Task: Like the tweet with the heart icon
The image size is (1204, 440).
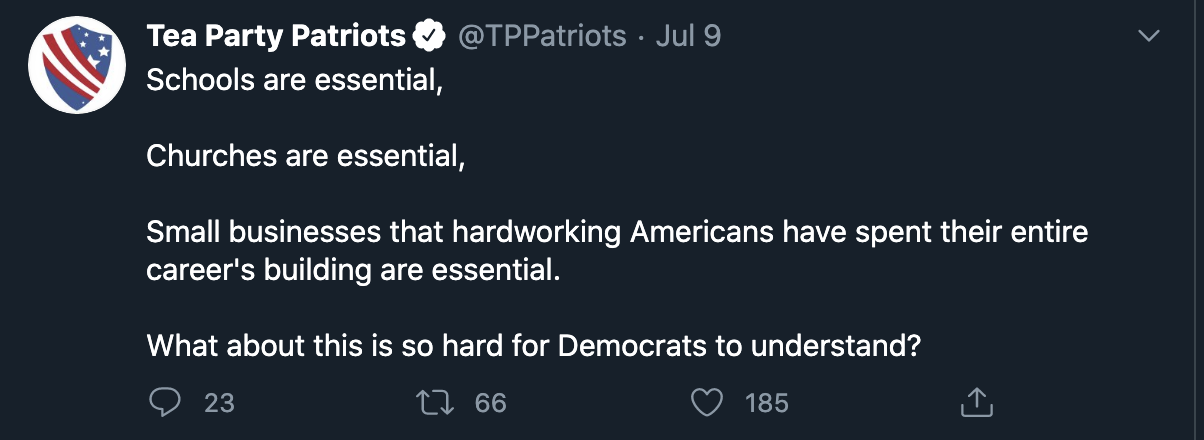Action: (707, 402)
